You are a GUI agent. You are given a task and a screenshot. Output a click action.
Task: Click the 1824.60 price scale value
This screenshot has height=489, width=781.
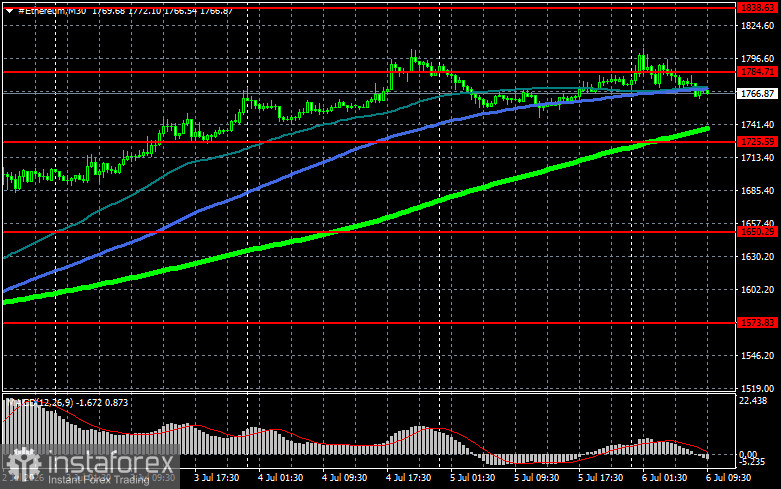click(x=758, y=26)
